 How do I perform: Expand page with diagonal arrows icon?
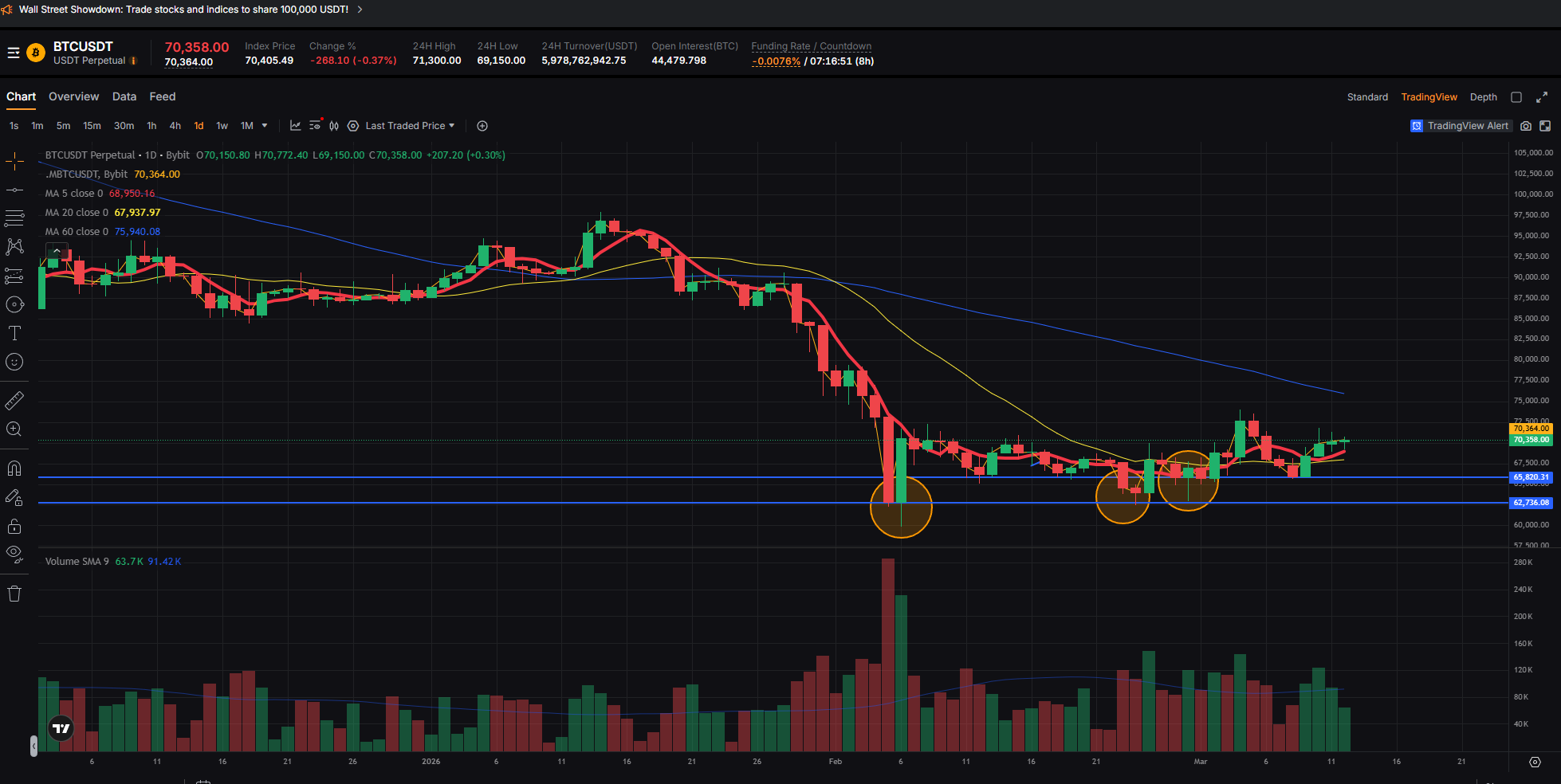click(x=1542, y=97)
